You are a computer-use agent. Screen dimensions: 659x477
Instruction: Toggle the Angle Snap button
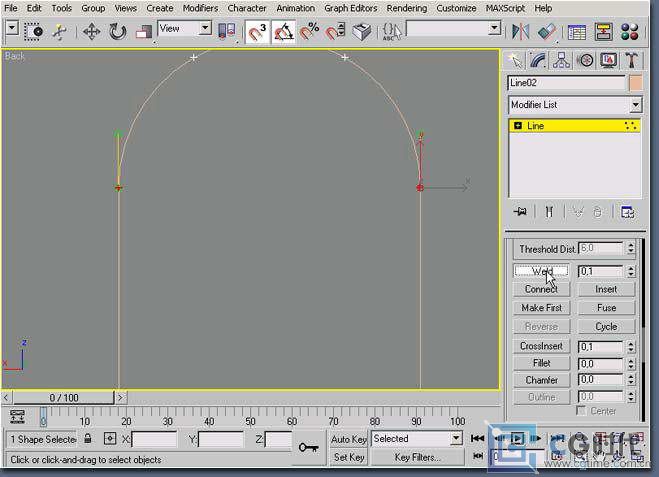click(x=283, y=32)
